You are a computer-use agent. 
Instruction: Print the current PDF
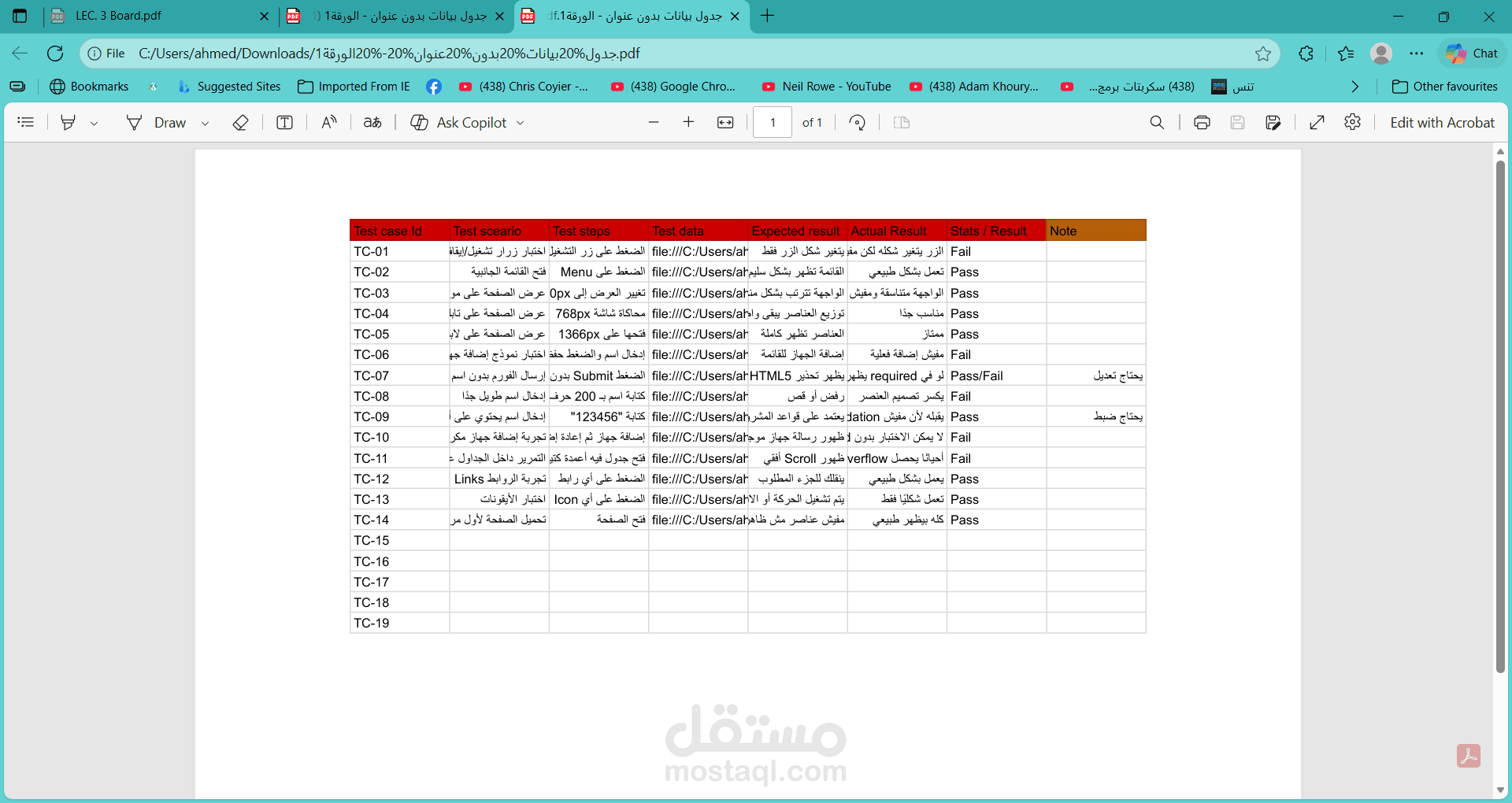tap(1201, 122)
